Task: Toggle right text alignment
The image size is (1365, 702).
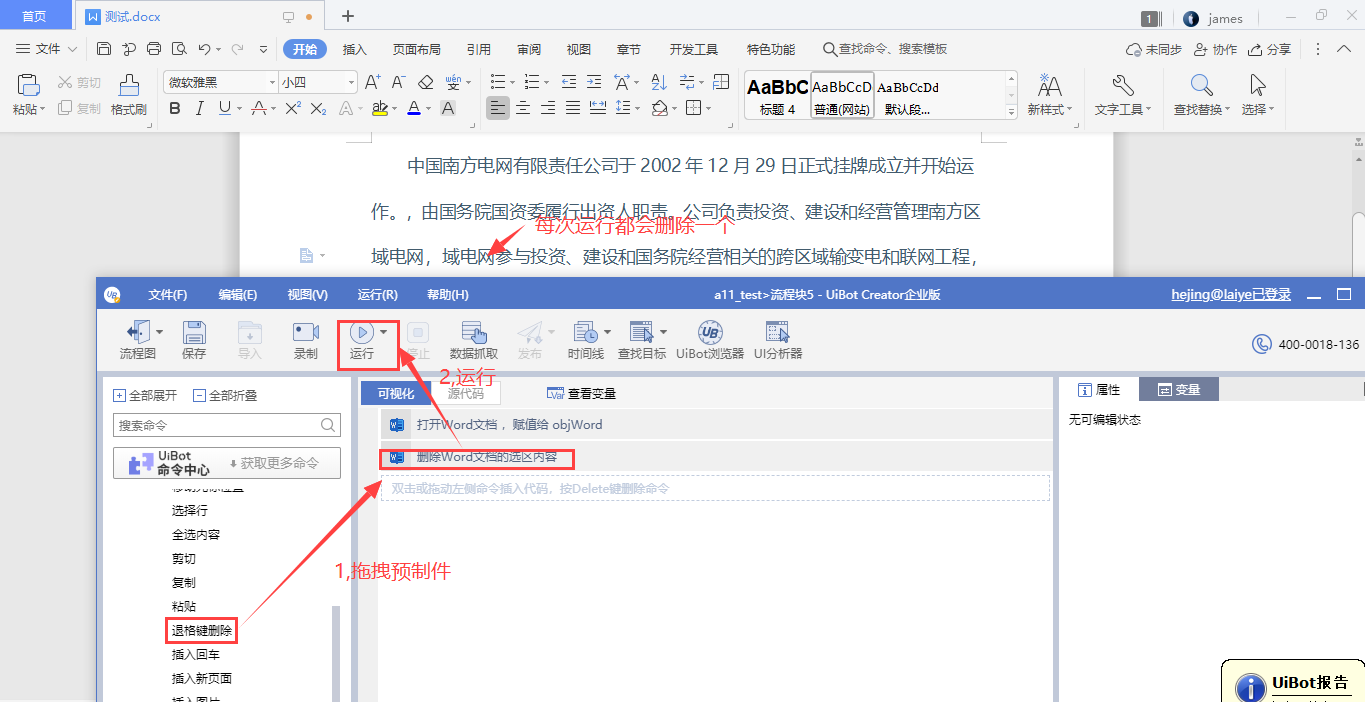Action: pos(547,108)
